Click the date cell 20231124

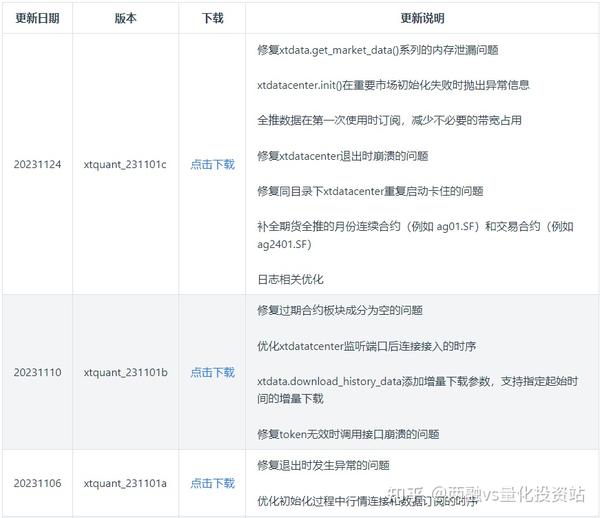37,165
